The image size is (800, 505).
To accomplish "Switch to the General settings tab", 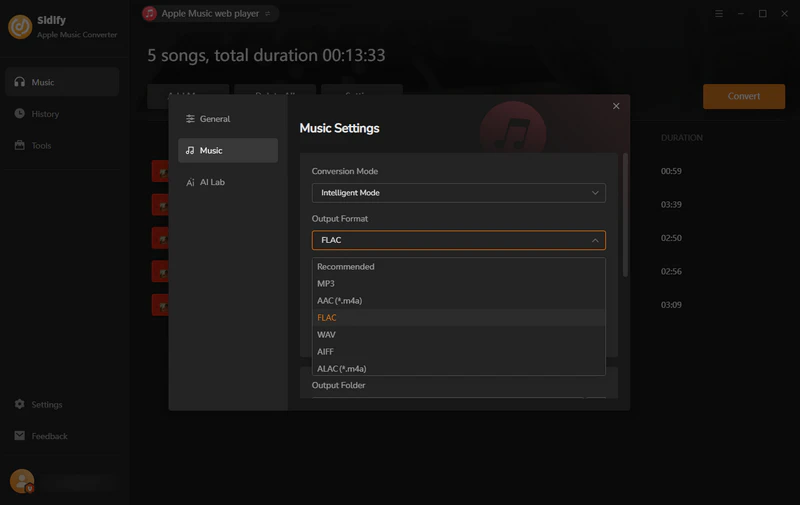I will (228, 119).
